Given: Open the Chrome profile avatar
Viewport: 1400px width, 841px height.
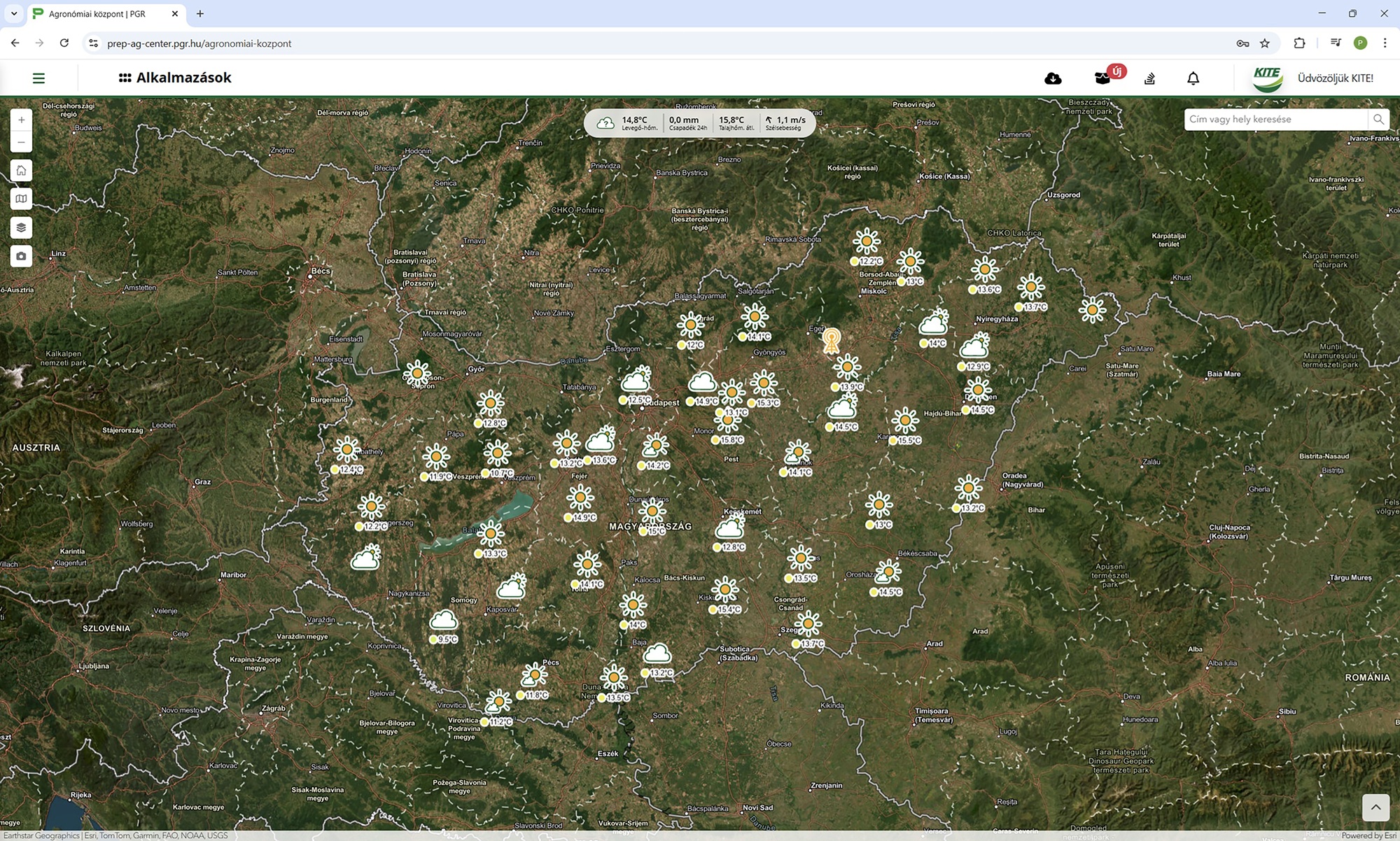Looking at the screenshot, I should tap(1360, 43).
